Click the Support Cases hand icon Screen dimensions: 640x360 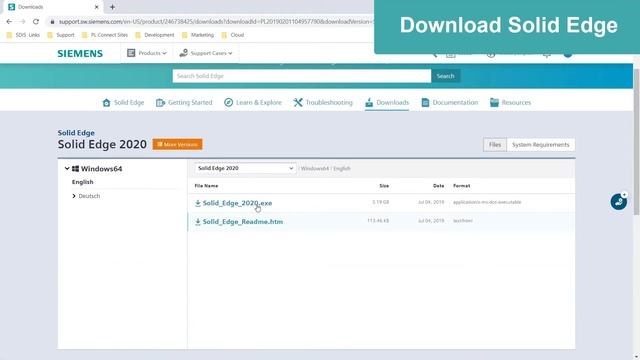point(184,53)
